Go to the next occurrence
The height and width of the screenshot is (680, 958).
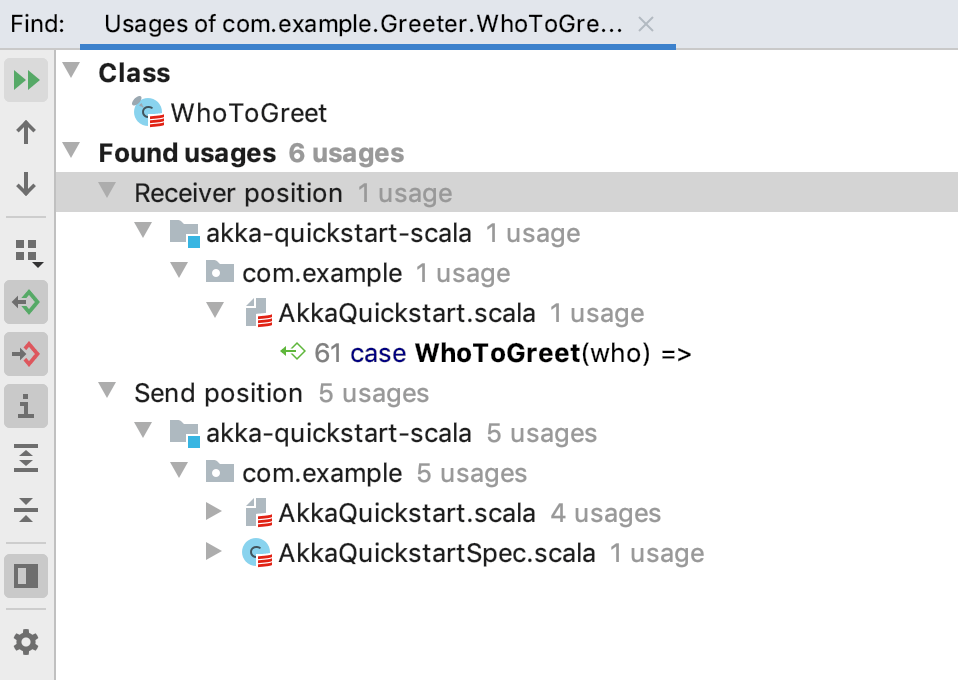[24, 186]
